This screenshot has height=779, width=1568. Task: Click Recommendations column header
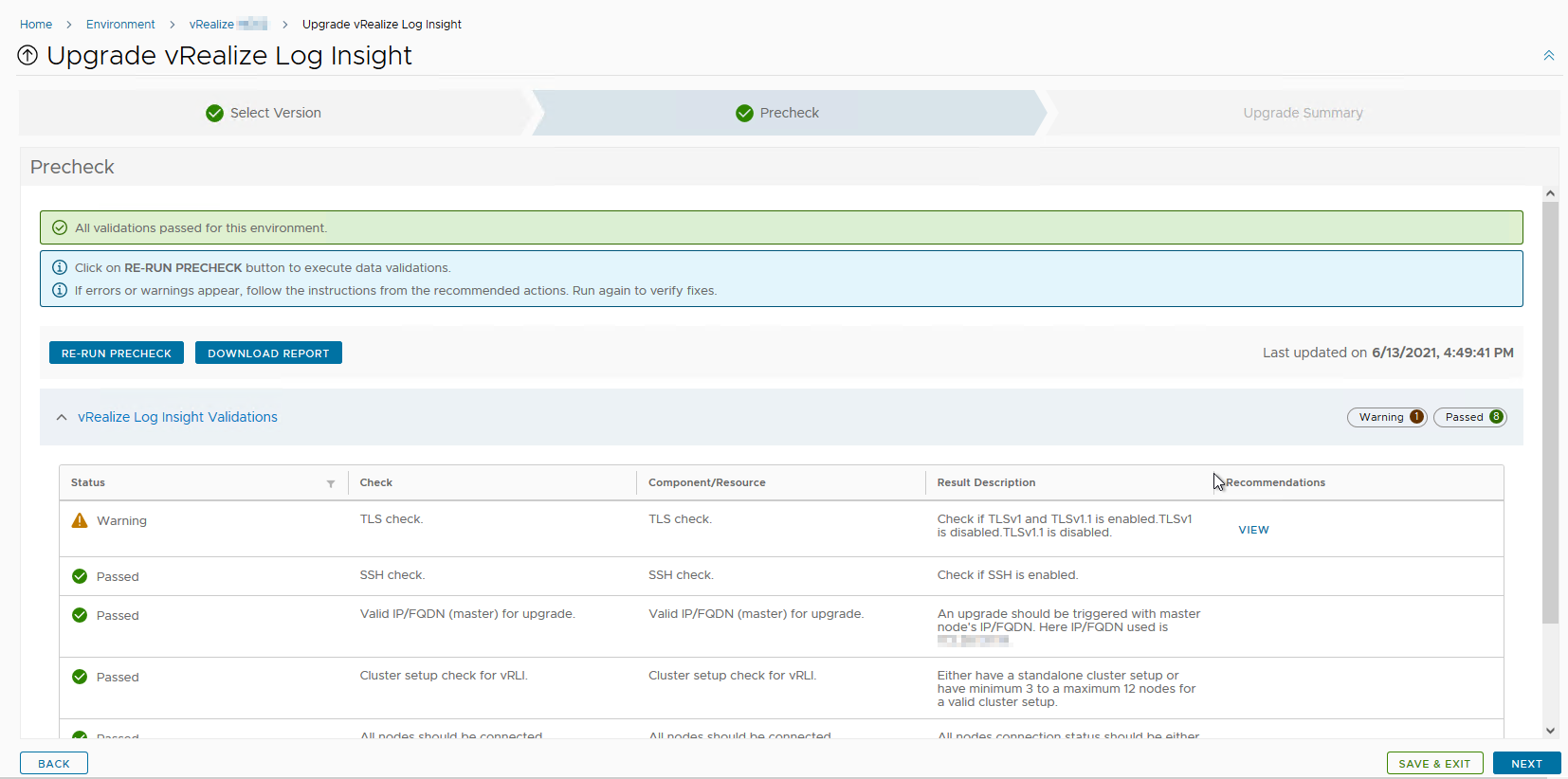pyautogui.click(x=1275, y=482)
